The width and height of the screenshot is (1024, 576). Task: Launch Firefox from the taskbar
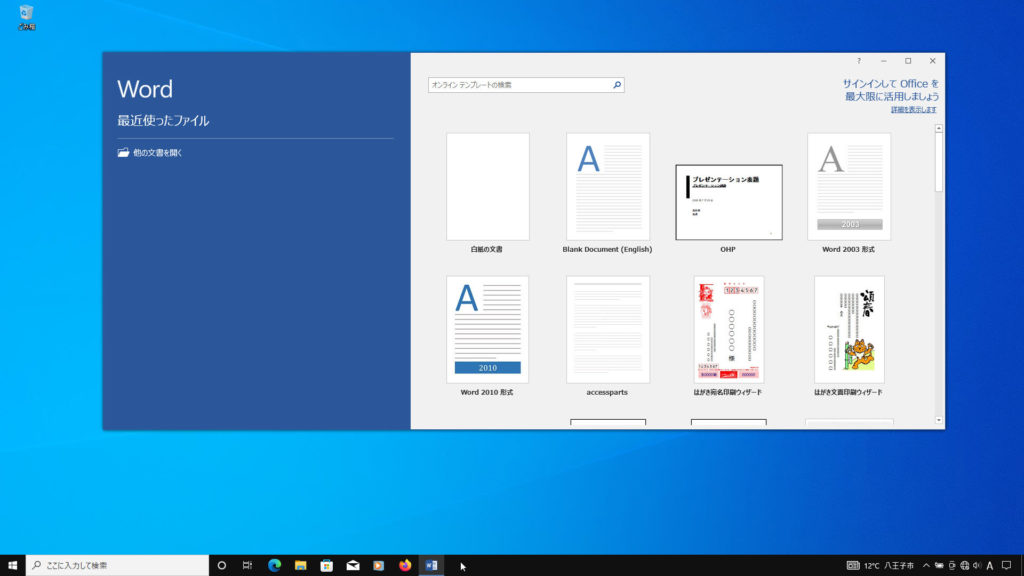(x=405, y=565)
